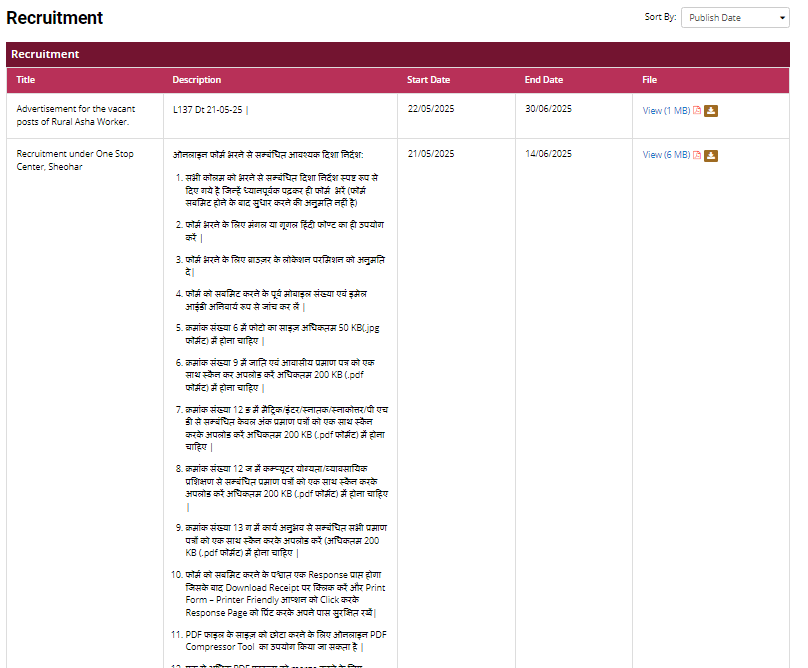The width and height of the screenshot is (808, 668).
Task: Click the Rural Asha Worker advertisement title
Action: (x=76, y=115)
